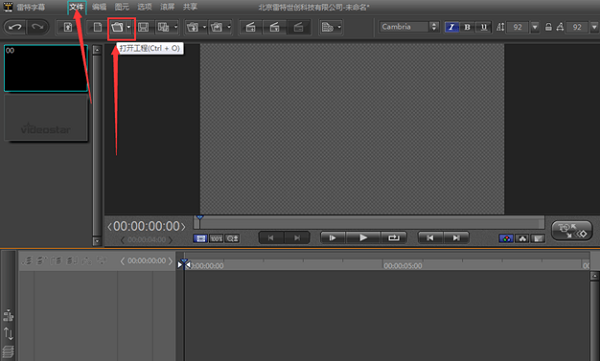The image size is (600, 361).
Task: Click the 00:00:00:00 preview timecode
Action: point(146,226)
